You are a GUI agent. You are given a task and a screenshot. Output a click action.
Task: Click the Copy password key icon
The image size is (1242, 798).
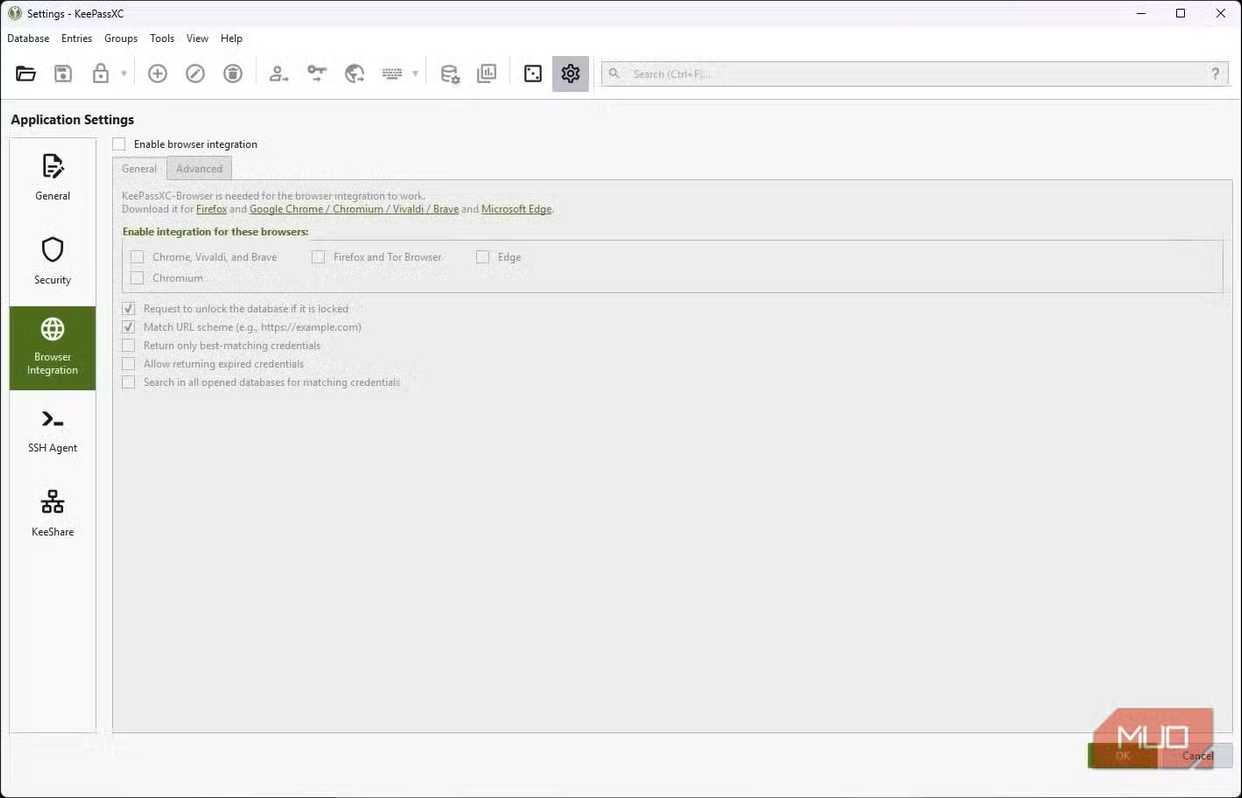[x=317, y=73]
